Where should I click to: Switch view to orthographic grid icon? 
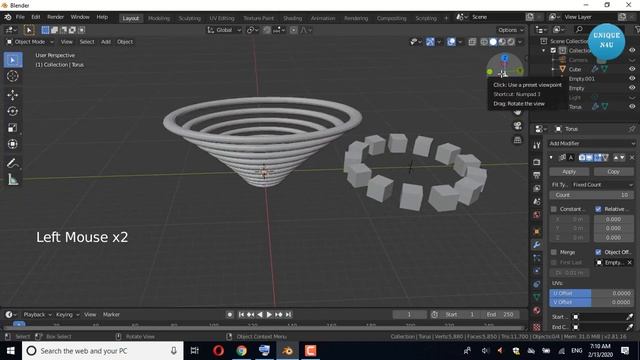click(518, 140)
